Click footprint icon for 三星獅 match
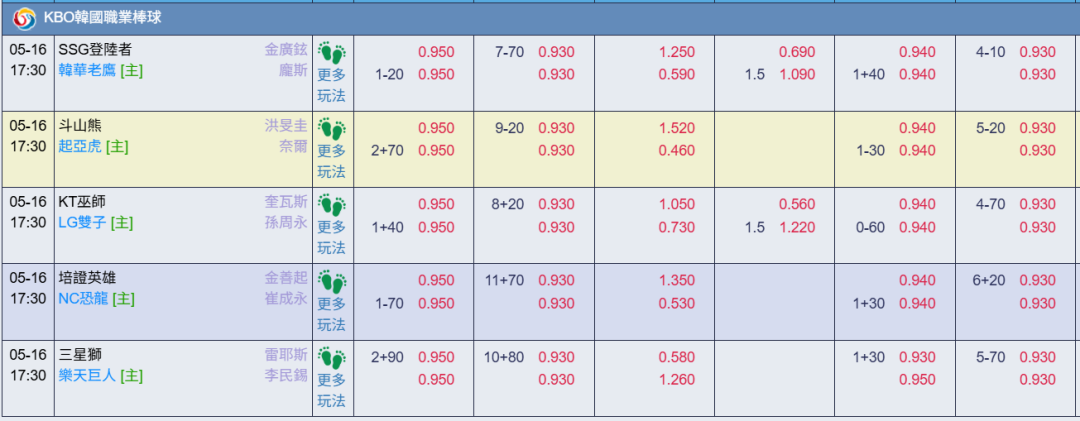The height and width of the screenshot is (421, 1080). [x=332, y=358]
